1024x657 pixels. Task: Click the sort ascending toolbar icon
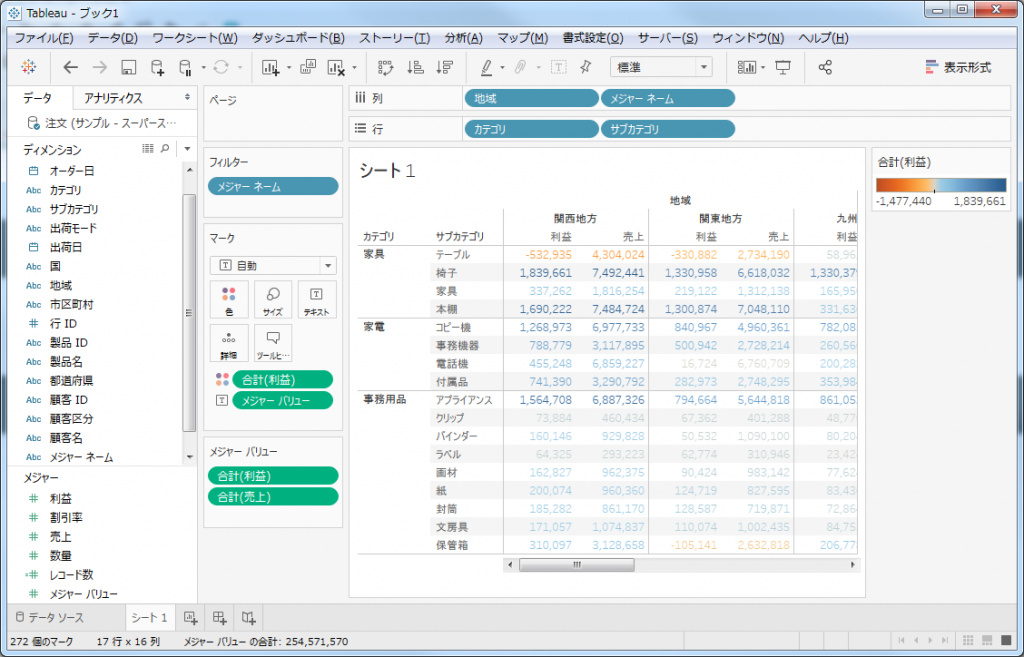pyautogui.click(x=415, y=67)
